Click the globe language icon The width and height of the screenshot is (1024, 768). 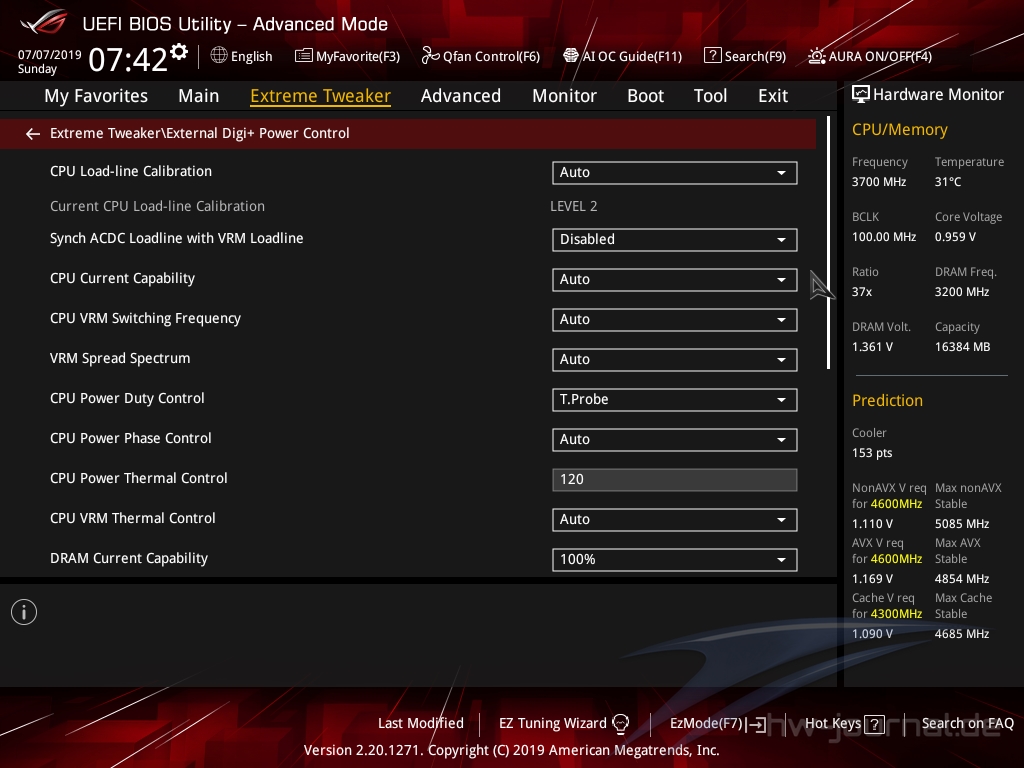(219, 56)
